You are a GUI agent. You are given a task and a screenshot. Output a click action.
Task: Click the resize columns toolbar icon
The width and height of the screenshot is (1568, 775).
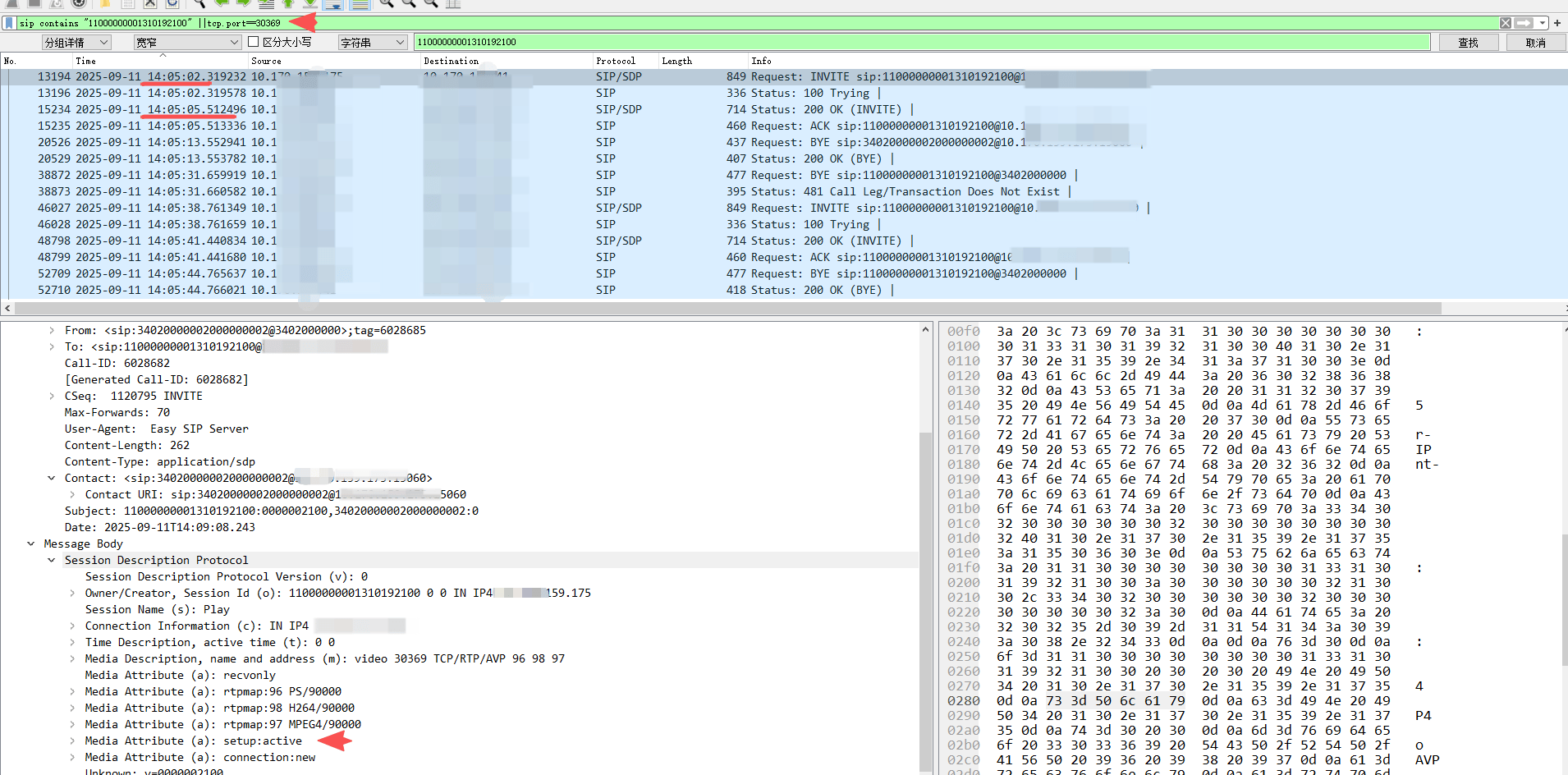[x=452, y=4]
